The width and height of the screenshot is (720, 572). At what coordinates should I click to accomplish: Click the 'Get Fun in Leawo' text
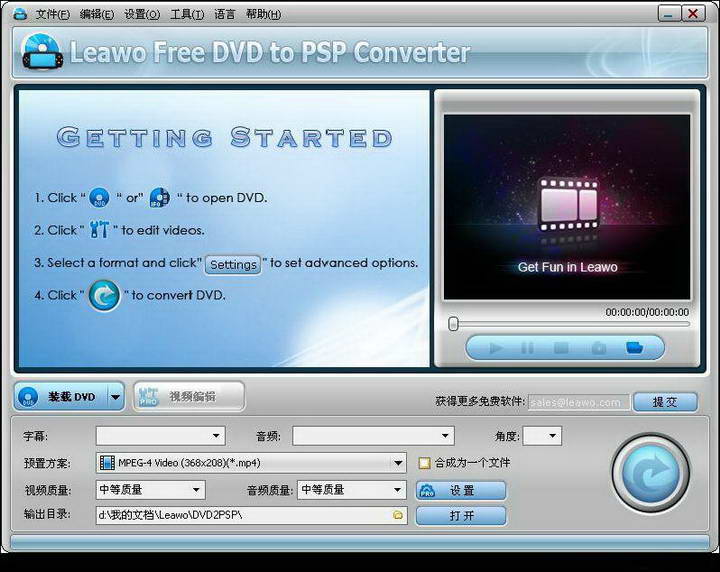568,267
